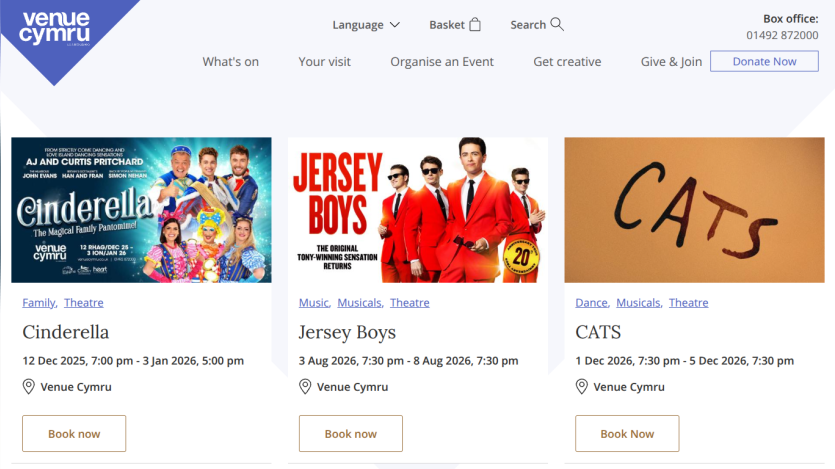Open the What's on menu

[231, 62]
